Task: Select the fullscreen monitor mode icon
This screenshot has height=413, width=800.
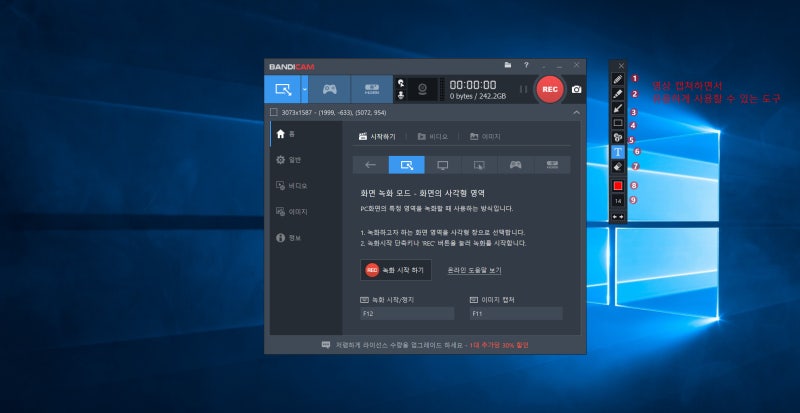Action: pyautogui.click(x=443, y=165)
